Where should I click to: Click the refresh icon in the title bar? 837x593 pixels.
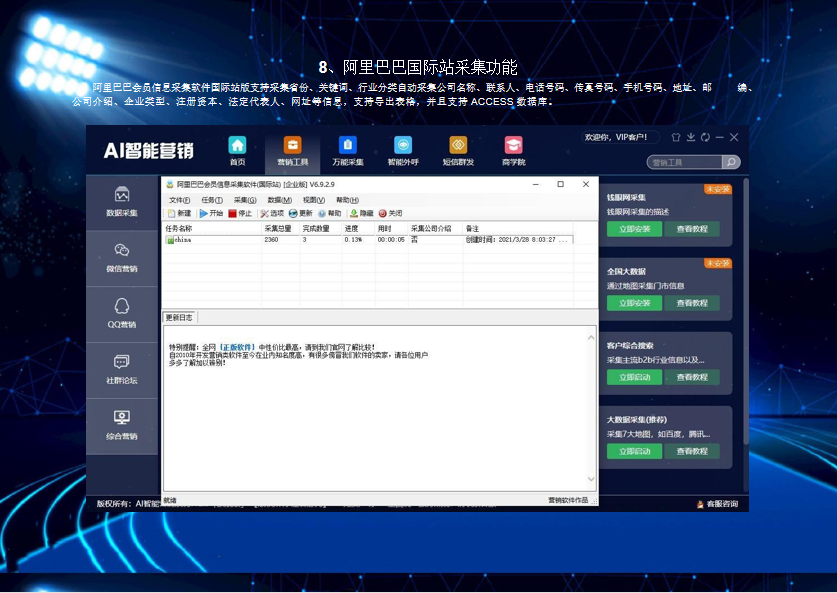pyautogui.click(x=705, y=137)
